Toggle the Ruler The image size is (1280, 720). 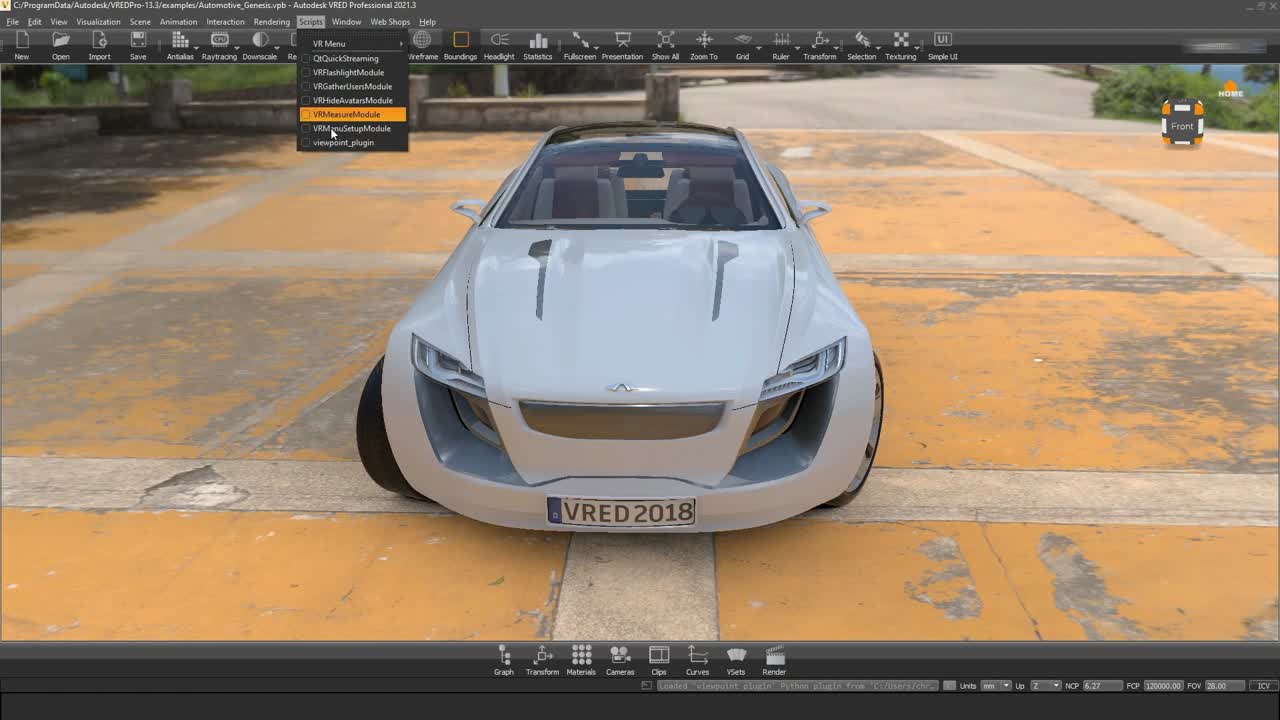pyautogui.click(x=781, y=45)
